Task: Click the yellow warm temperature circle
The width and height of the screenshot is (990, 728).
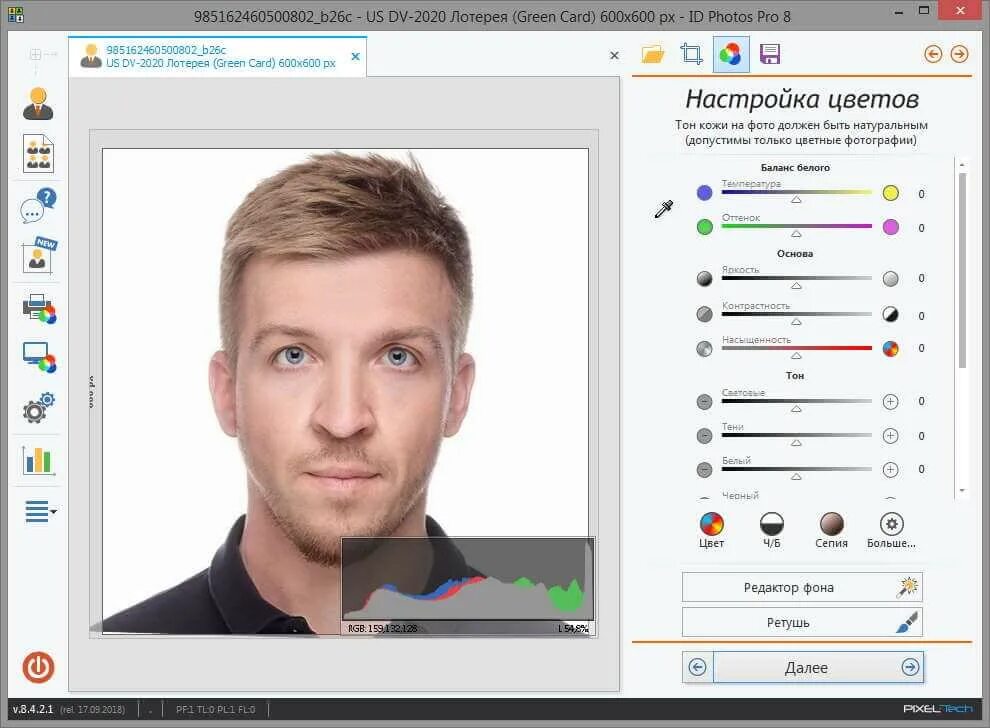Action: 890,193
